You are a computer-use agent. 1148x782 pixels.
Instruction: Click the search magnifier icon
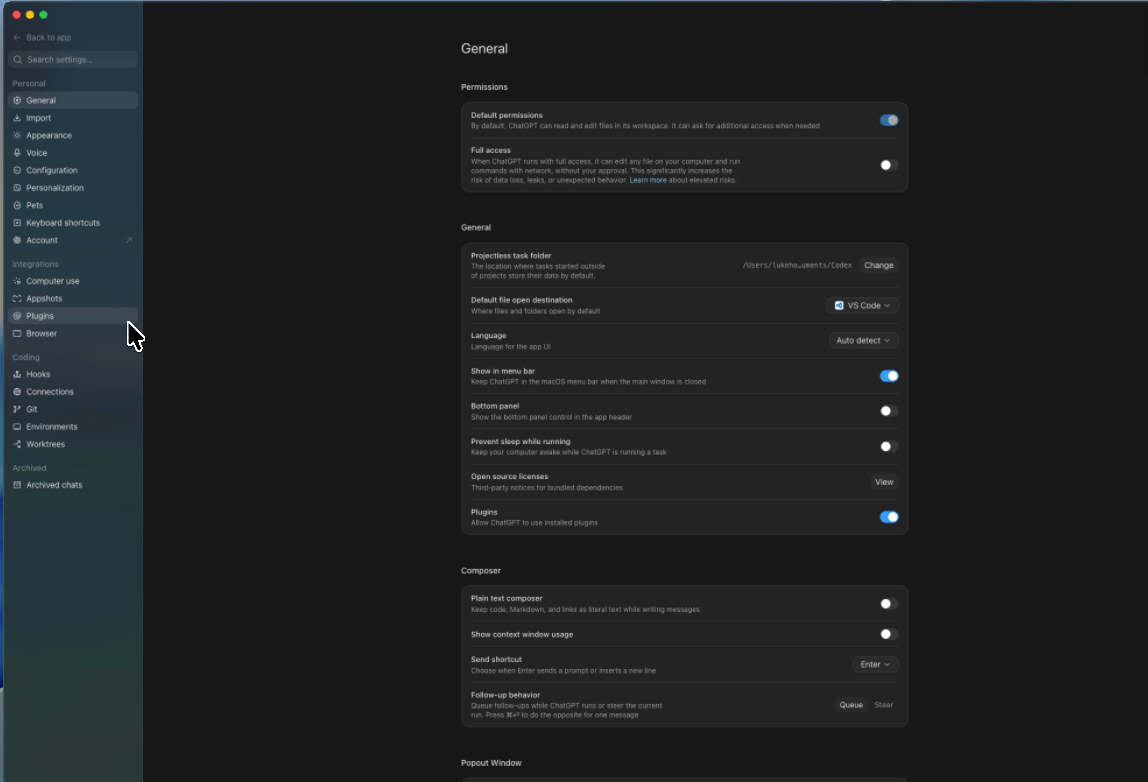click(x=18, y=59)
